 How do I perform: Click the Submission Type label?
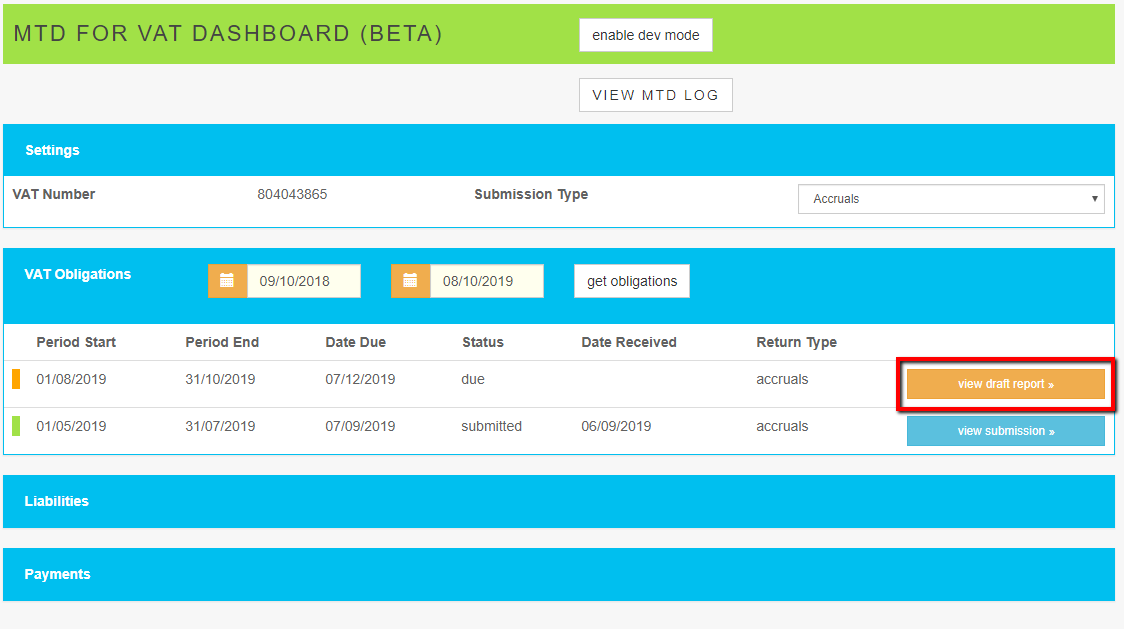[x=531, y=194]
